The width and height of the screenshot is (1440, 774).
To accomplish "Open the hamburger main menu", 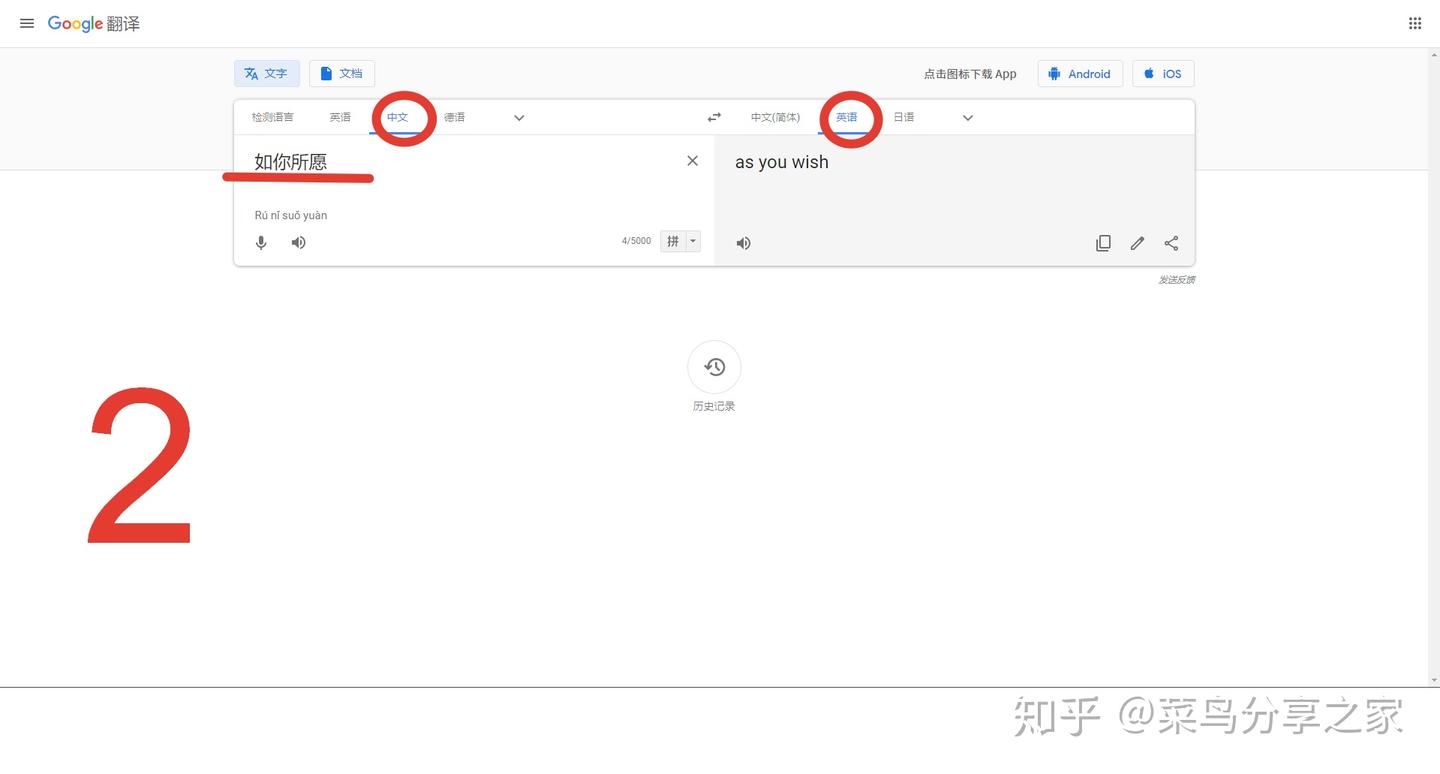I will (27, 23).
